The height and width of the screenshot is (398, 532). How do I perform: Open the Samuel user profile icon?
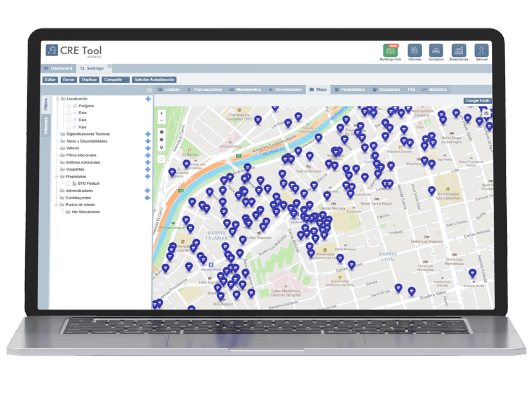coord(481,51)
